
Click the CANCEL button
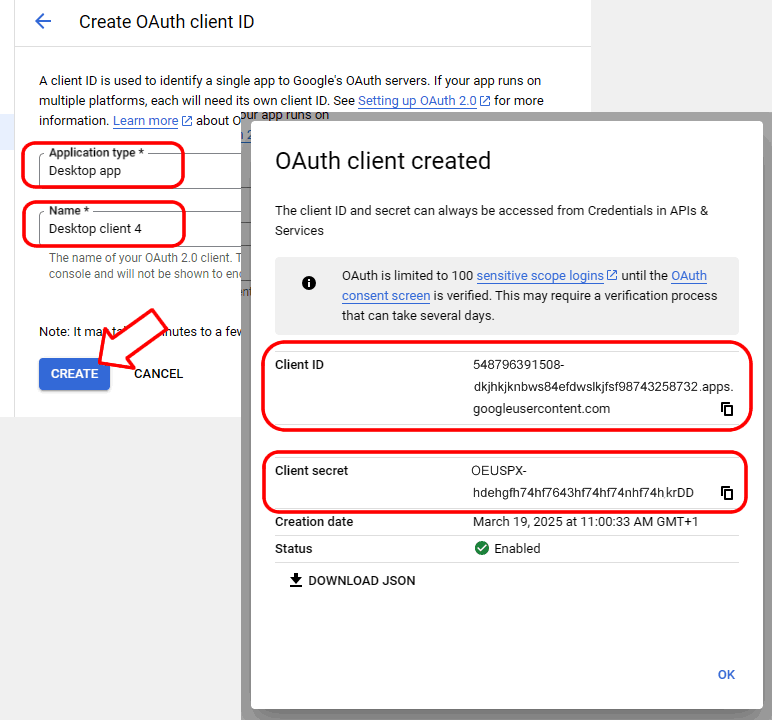click(159, 374)
